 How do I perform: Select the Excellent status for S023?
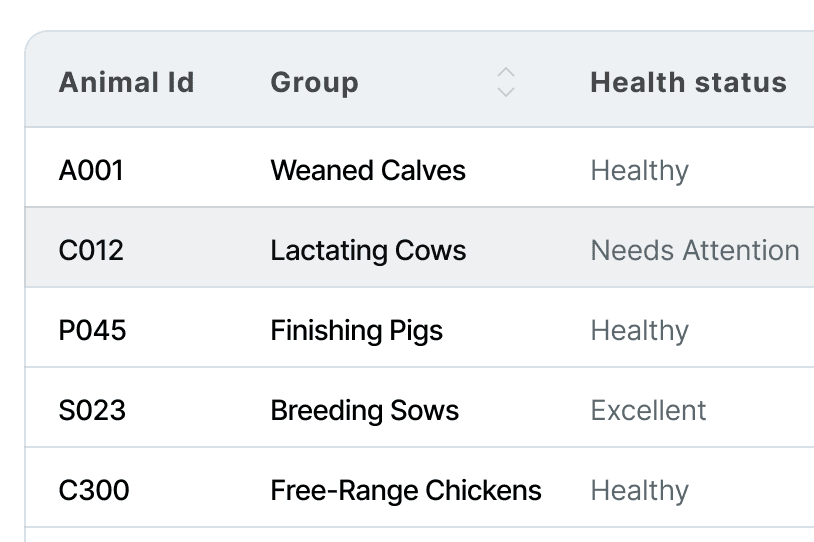click(648, 410)
